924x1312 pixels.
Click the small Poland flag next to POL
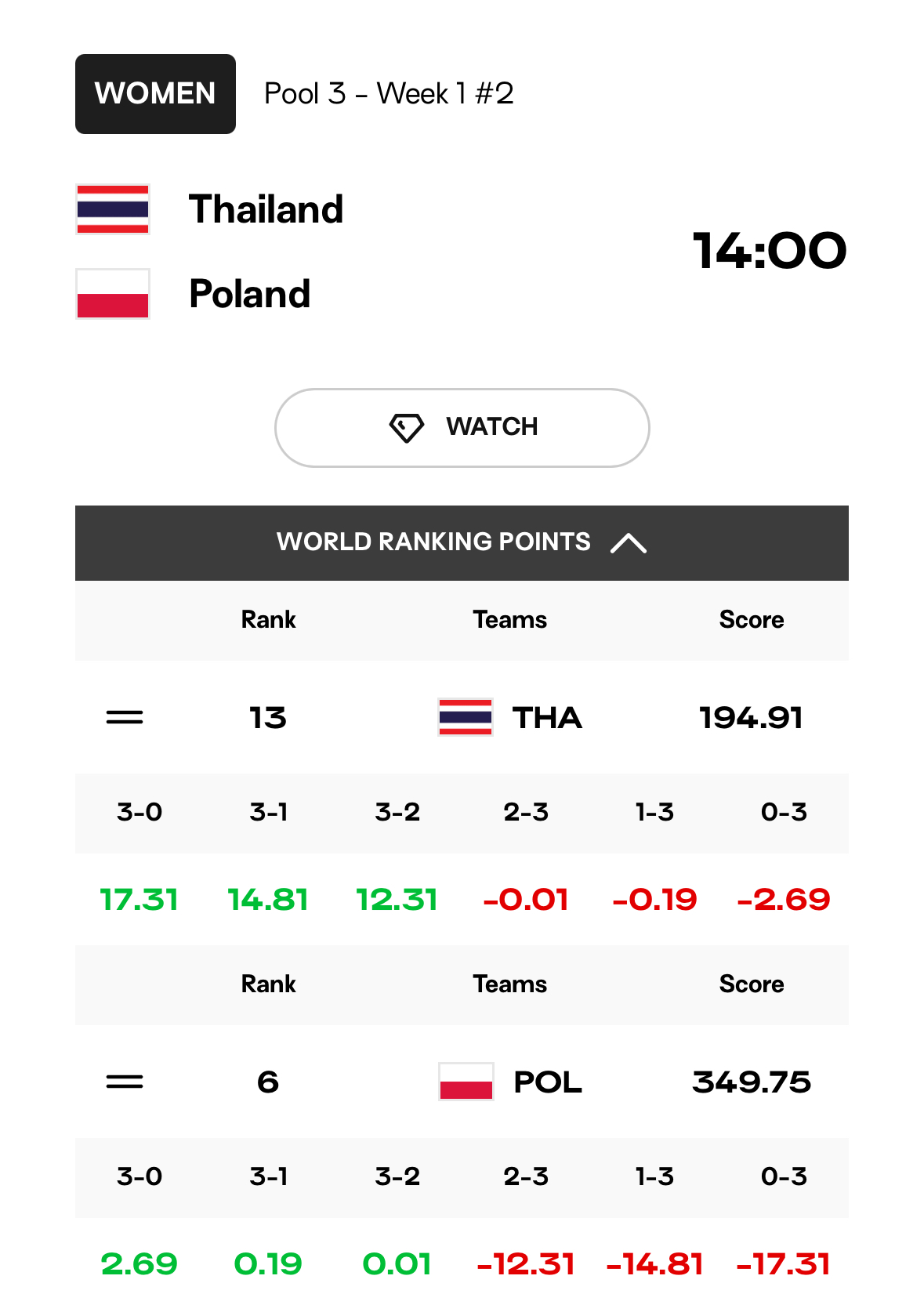click(x=466, y=1082)
